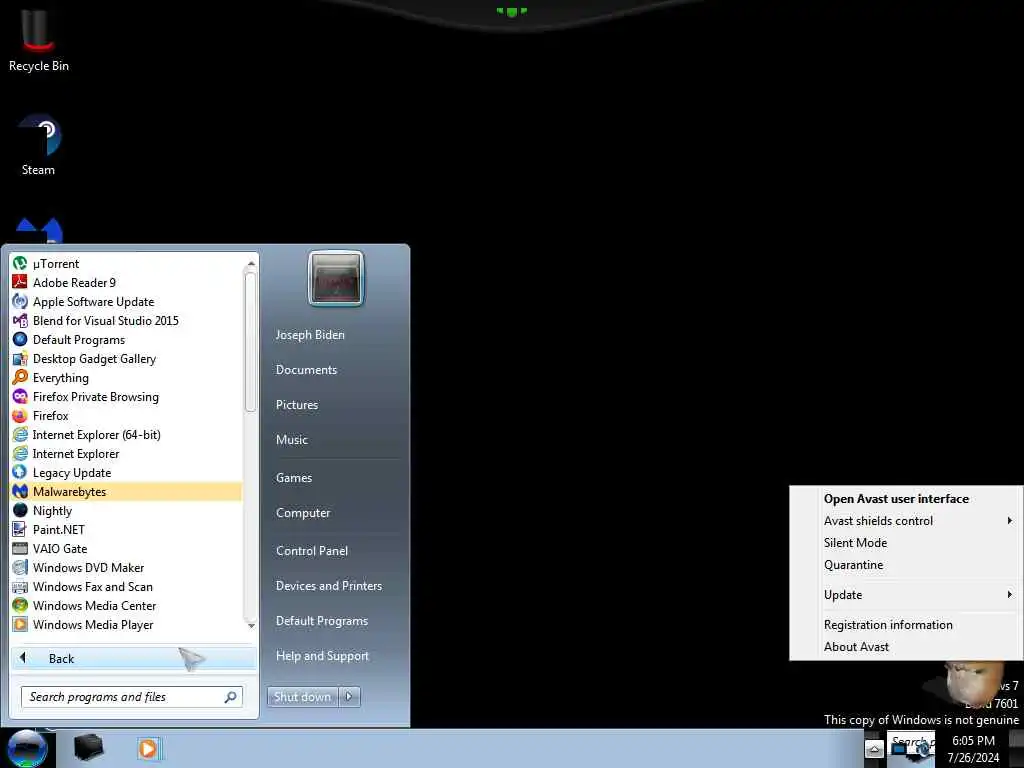Expand the Shut down options arrow

tap(349, 697)
